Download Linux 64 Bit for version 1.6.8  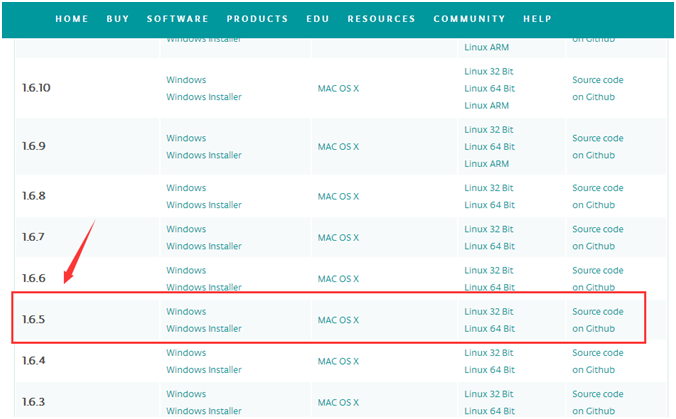pos(490,205)
